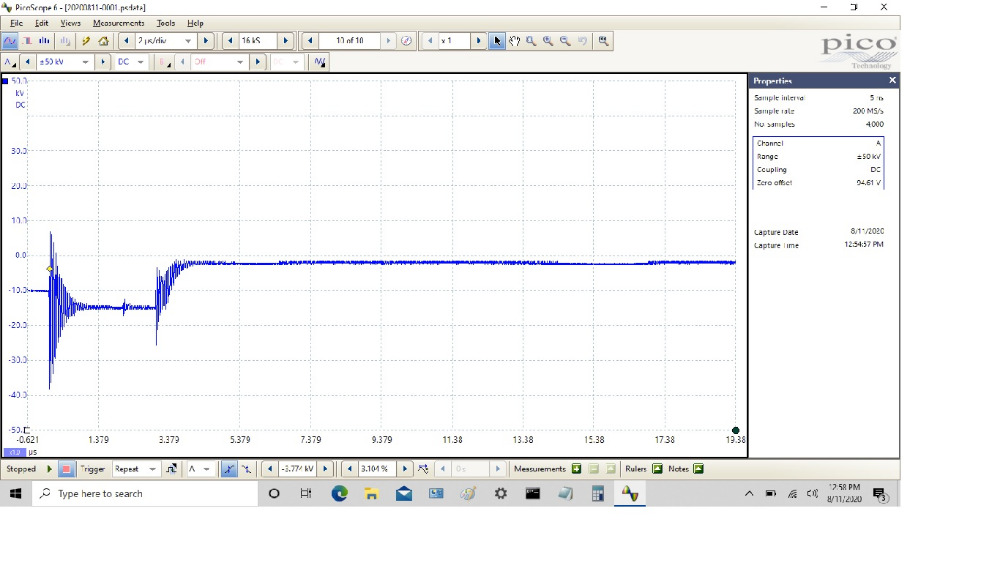Open the Measurements menu

(119, 23)
